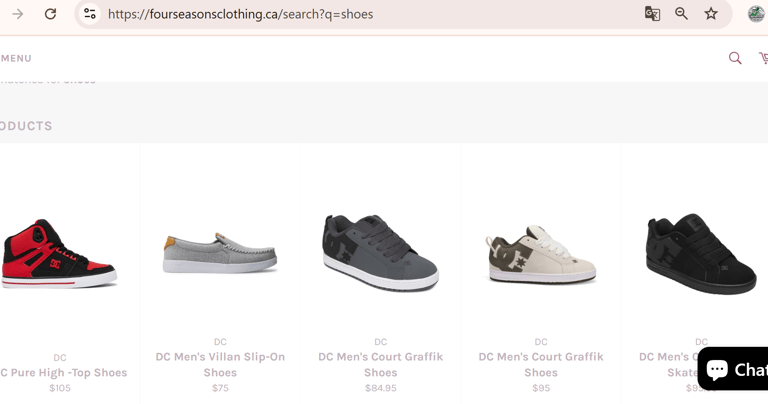The height and width of the screenshot is (404, 768).
Task: Click the zoom magnifier icon in address bar
Action: [x=681, y=14]
